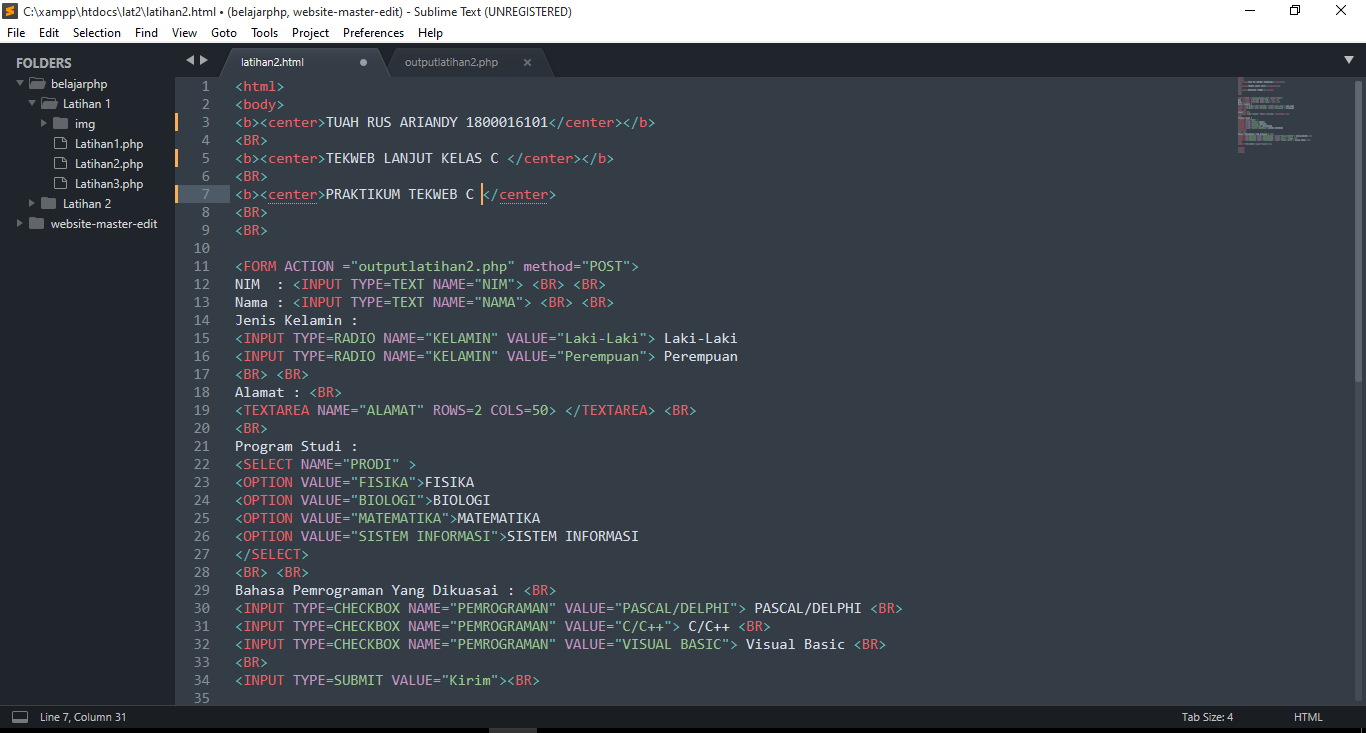Click Line 7, Column 31 status text
1366x733 pixels.
pos(83,717)
